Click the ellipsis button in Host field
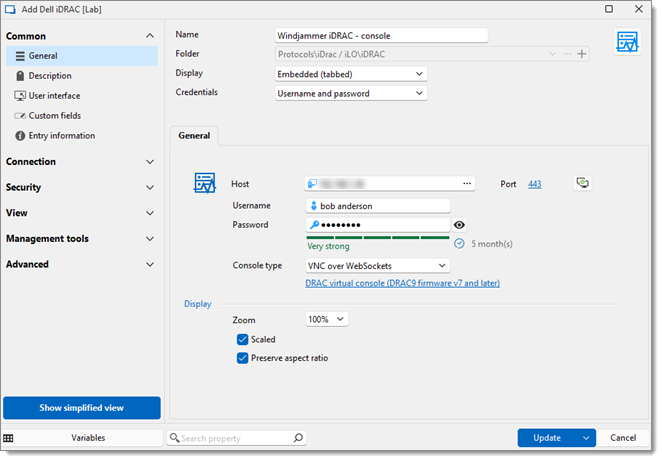 click(467, 184)
